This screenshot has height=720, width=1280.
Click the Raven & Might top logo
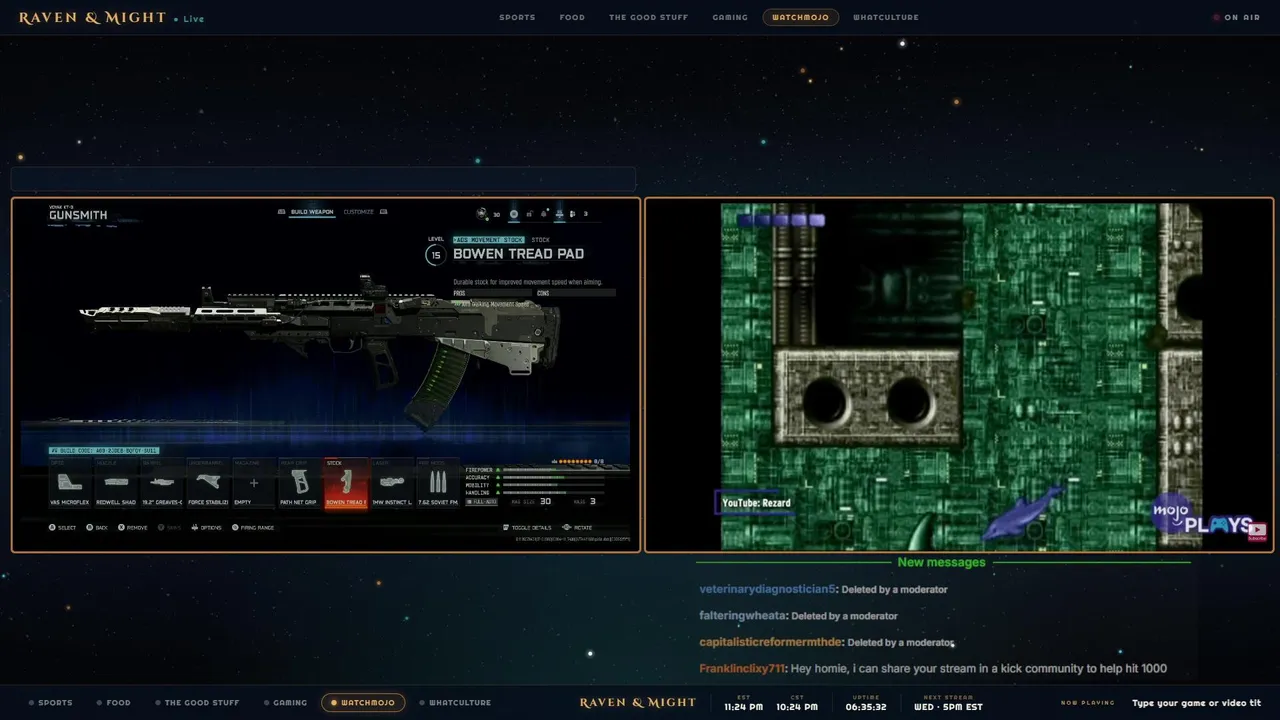coord(92,17)
